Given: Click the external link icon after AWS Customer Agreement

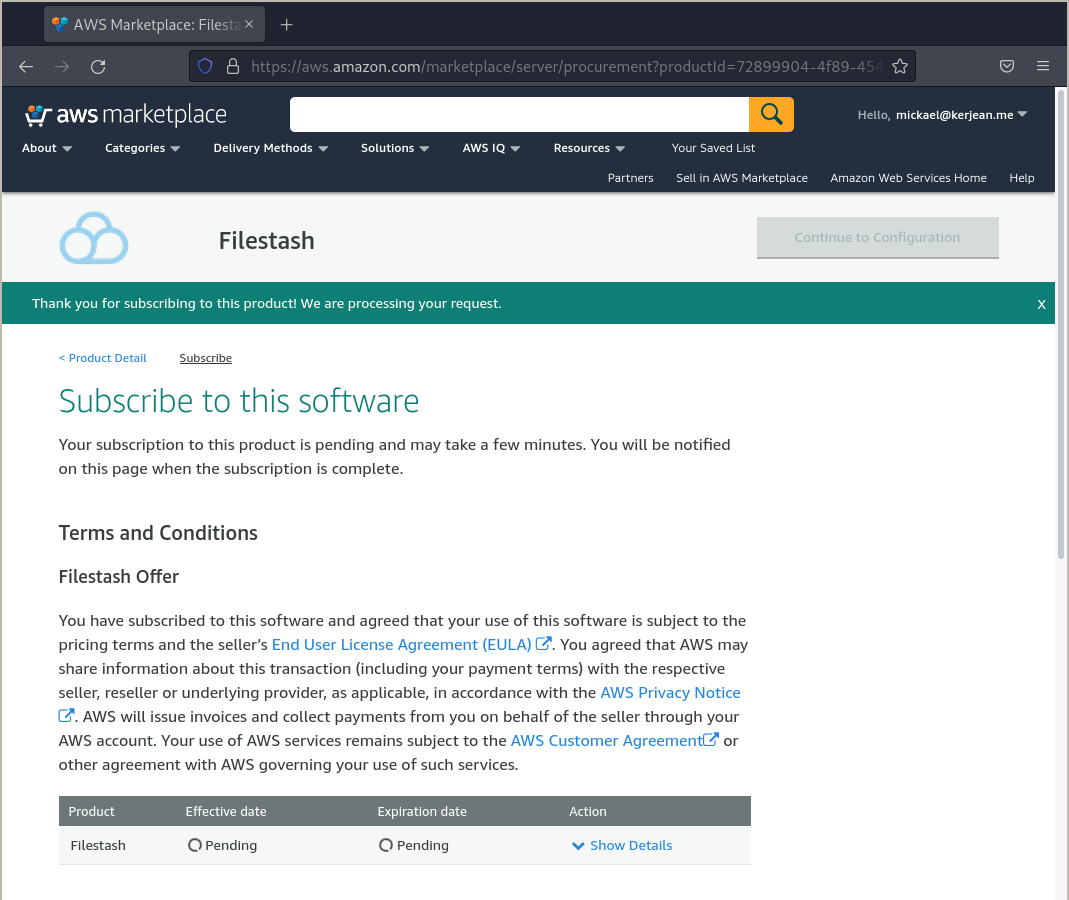Looking at the screenshot, I should click(x=710, y=739).
